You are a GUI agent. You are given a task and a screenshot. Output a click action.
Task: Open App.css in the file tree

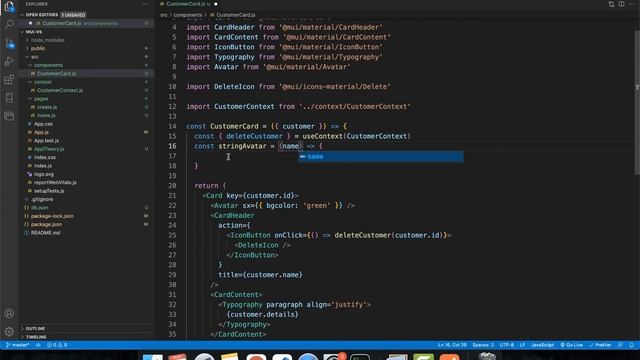[x=43, y=124]
